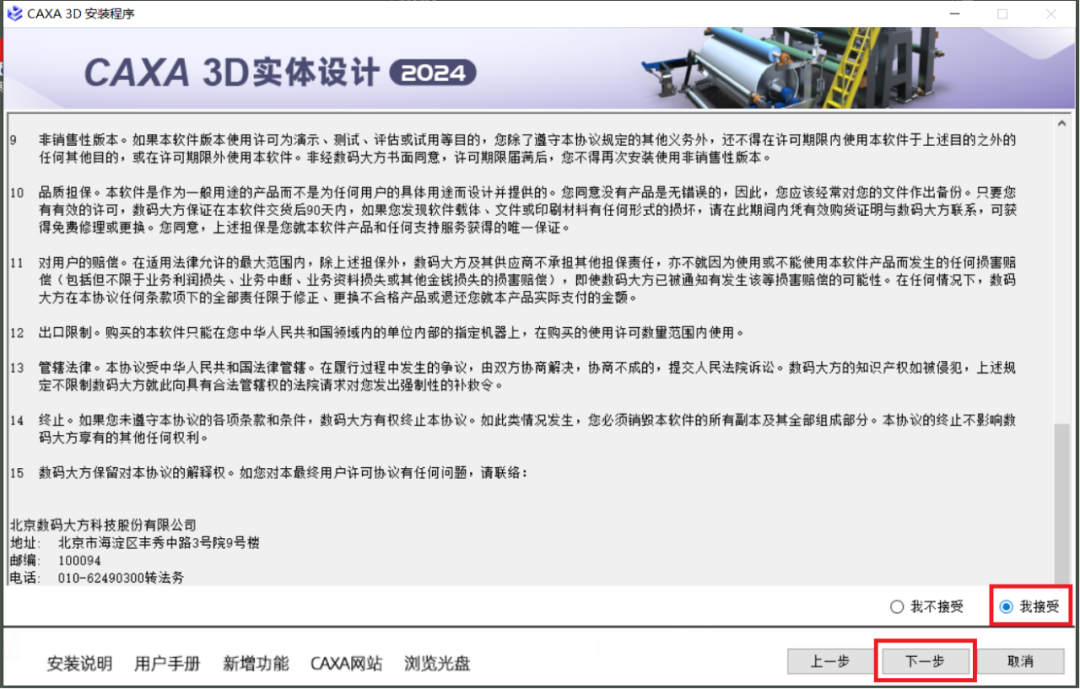Screen dimensions: 1080x689
Task: Close the installer window
Action: click(1051, 14)
